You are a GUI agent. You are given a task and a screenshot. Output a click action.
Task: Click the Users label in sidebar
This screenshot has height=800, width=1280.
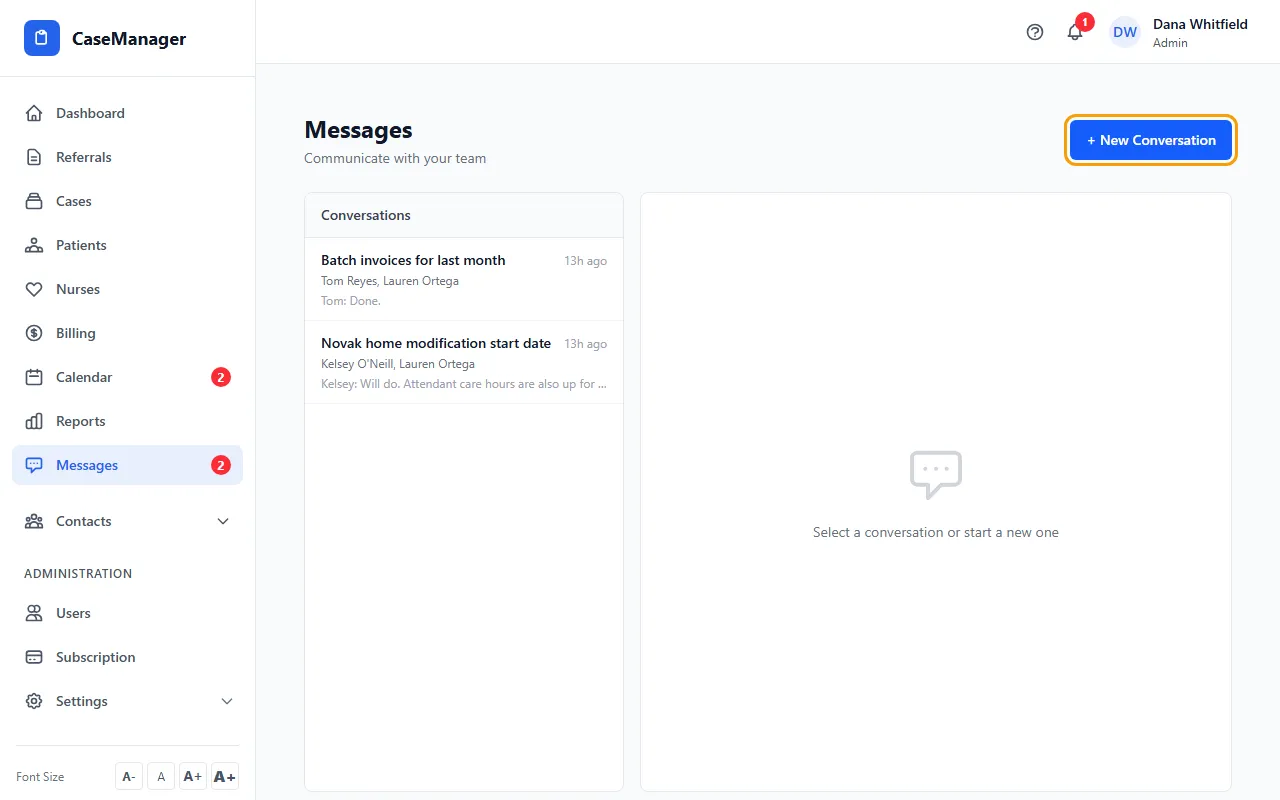tap(73, 613)
